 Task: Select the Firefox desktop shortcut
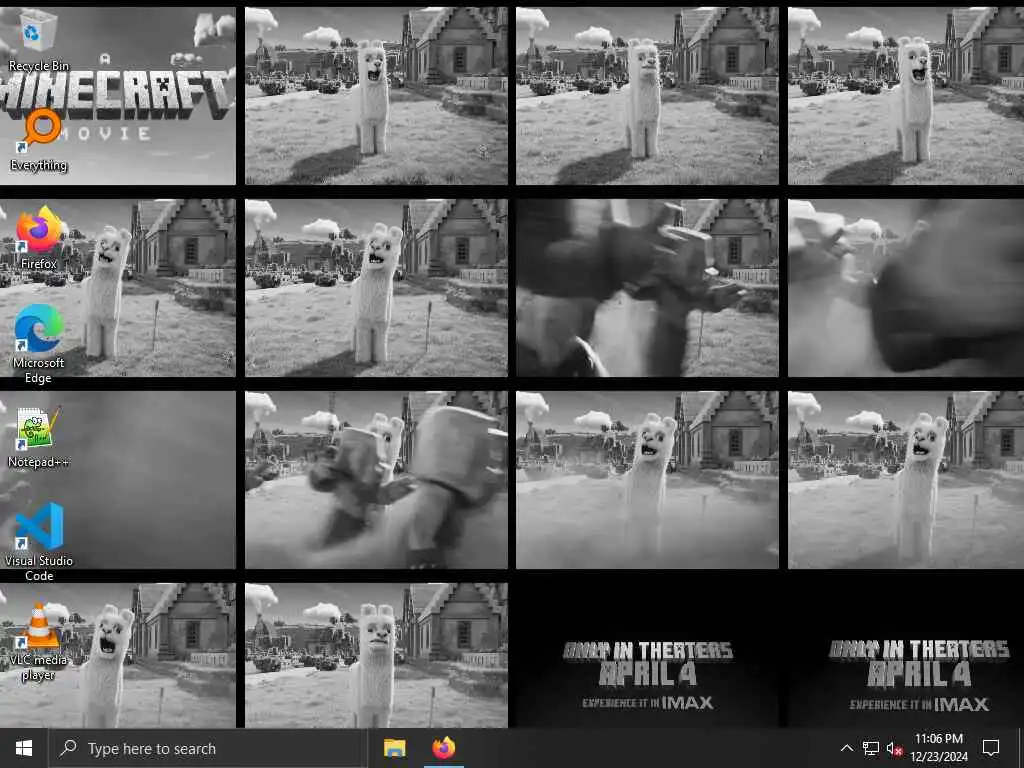click(38, 238)
